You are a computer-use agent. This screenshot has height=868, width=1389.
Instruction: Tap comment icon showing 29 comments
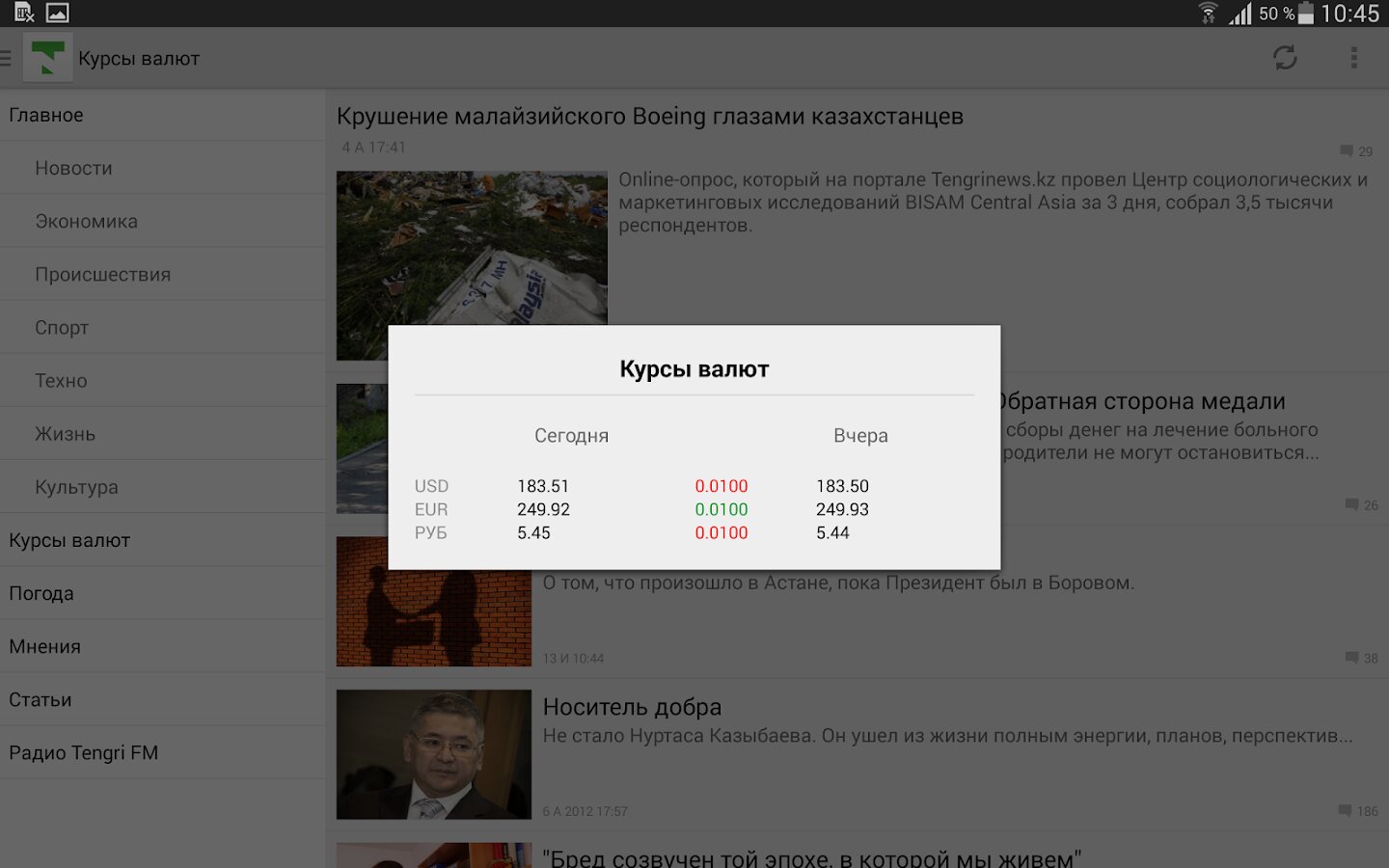click(1346, 151)
